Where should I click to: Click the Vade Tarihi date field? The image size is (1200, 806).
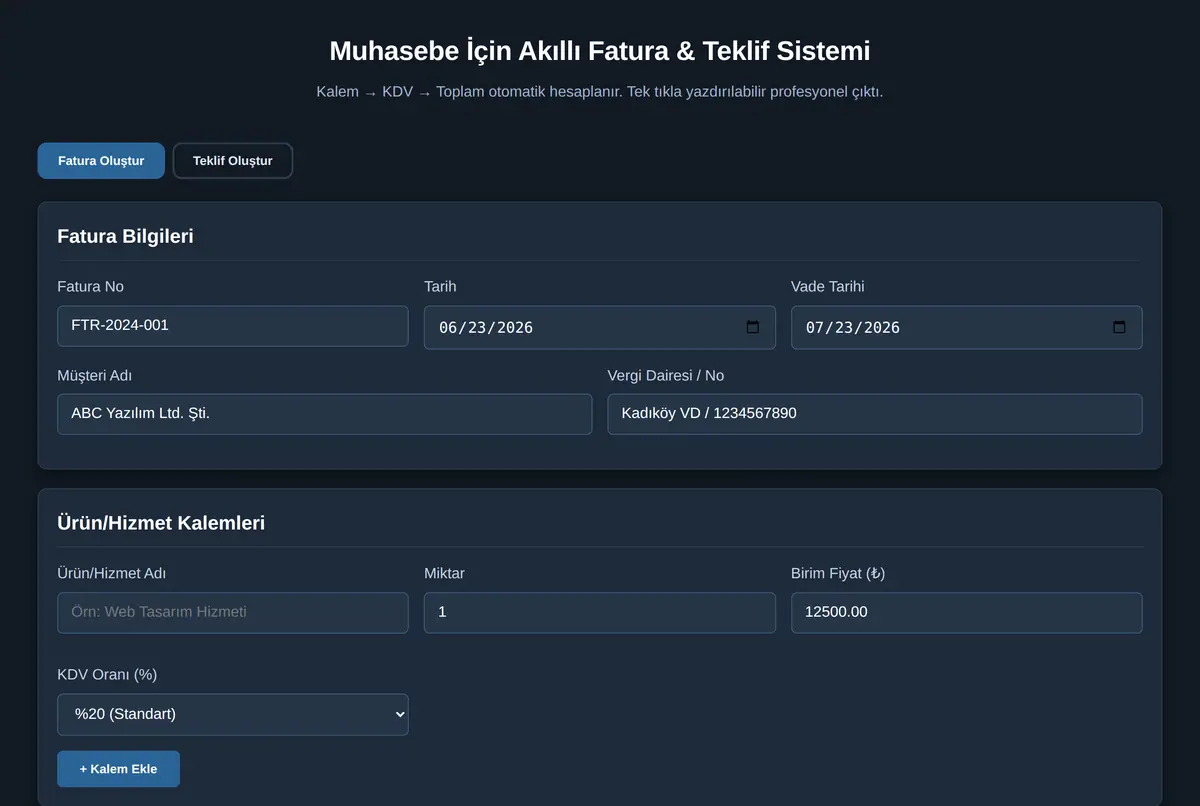tap(967, 328)
